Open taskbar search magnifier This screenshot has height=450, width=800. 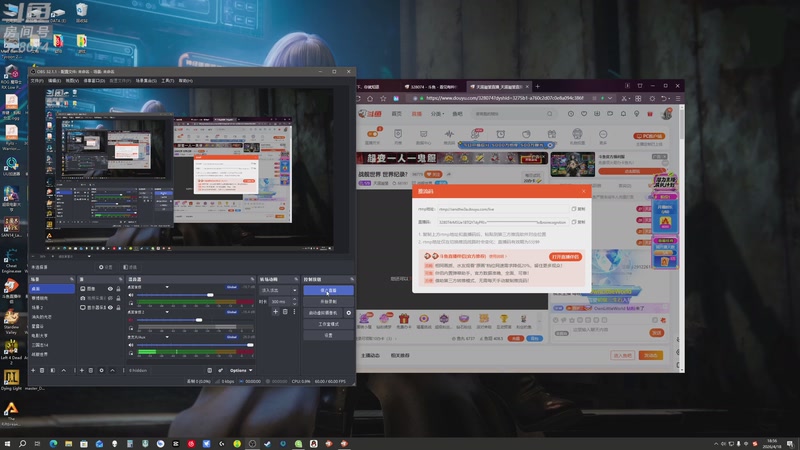click(22, 444)
